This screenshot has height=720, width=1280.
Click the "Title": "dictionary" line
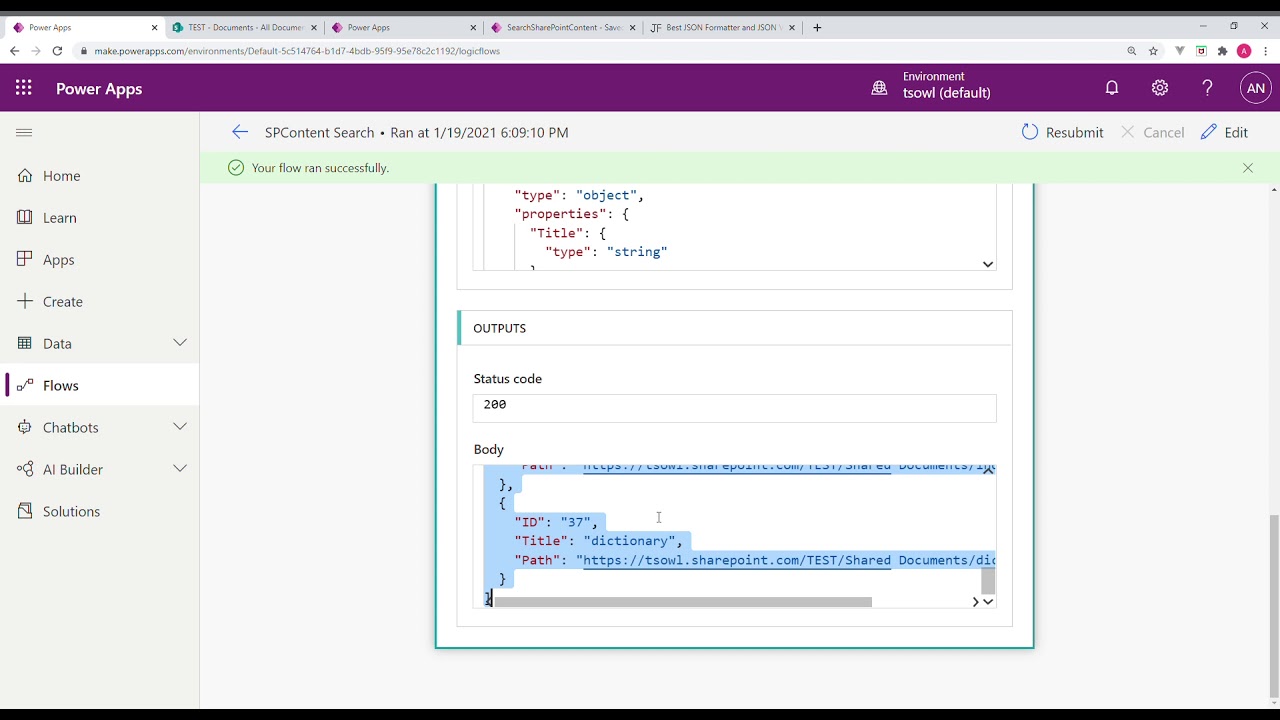point(598,541)
